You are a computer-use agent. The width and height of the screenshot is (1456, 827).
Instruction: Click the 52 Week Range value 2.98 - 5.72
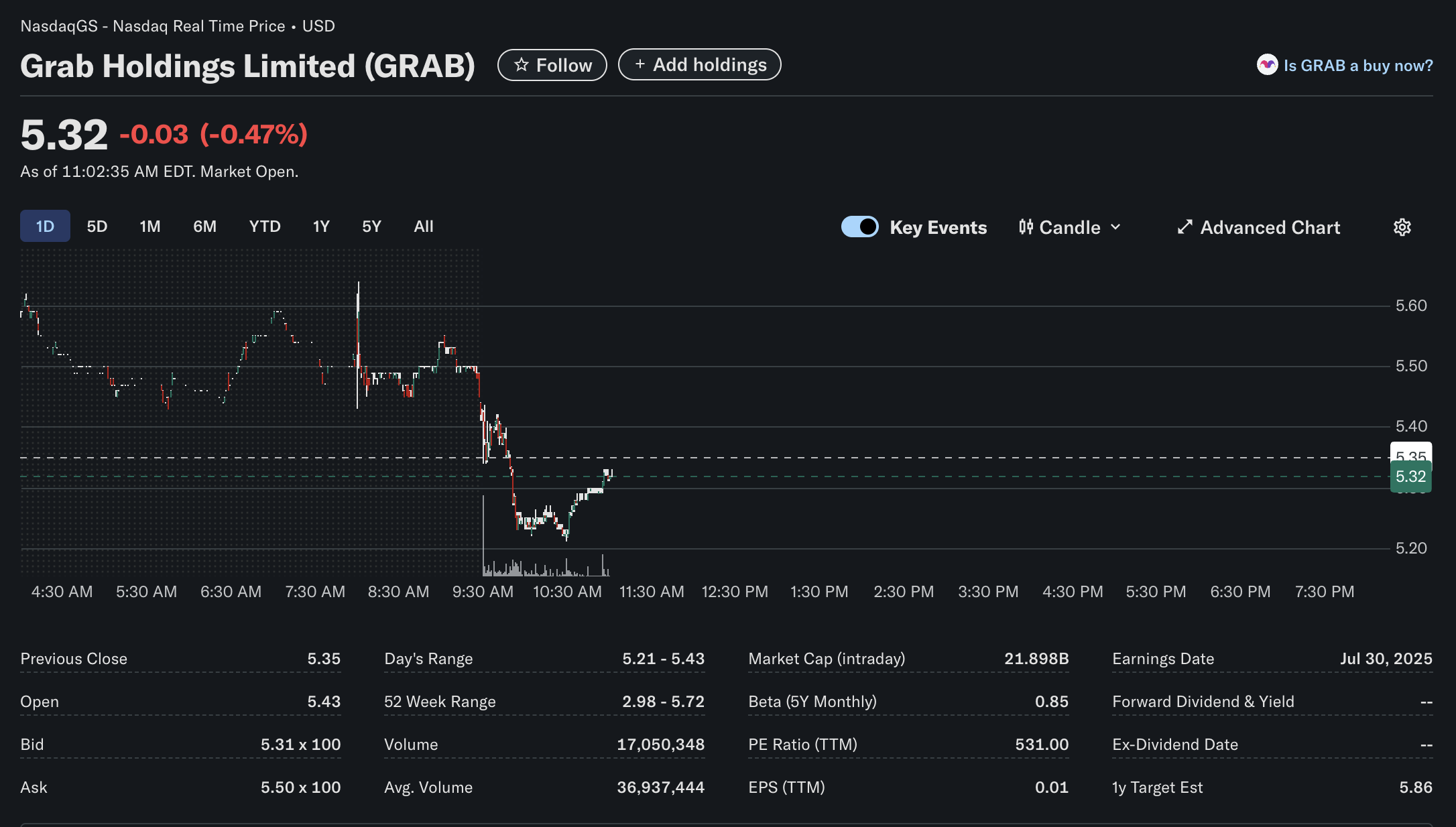tap(663, 702)
